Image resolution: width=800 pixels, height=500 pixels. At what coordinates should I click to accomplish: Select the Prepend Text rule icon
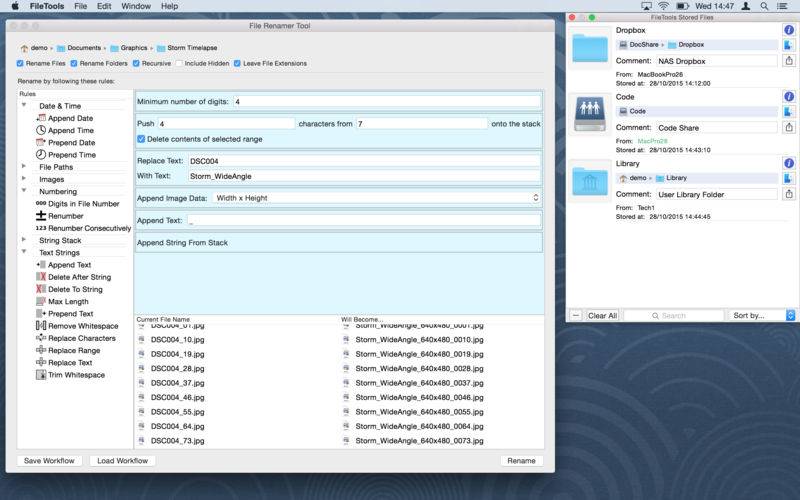(x=41, y=314)
